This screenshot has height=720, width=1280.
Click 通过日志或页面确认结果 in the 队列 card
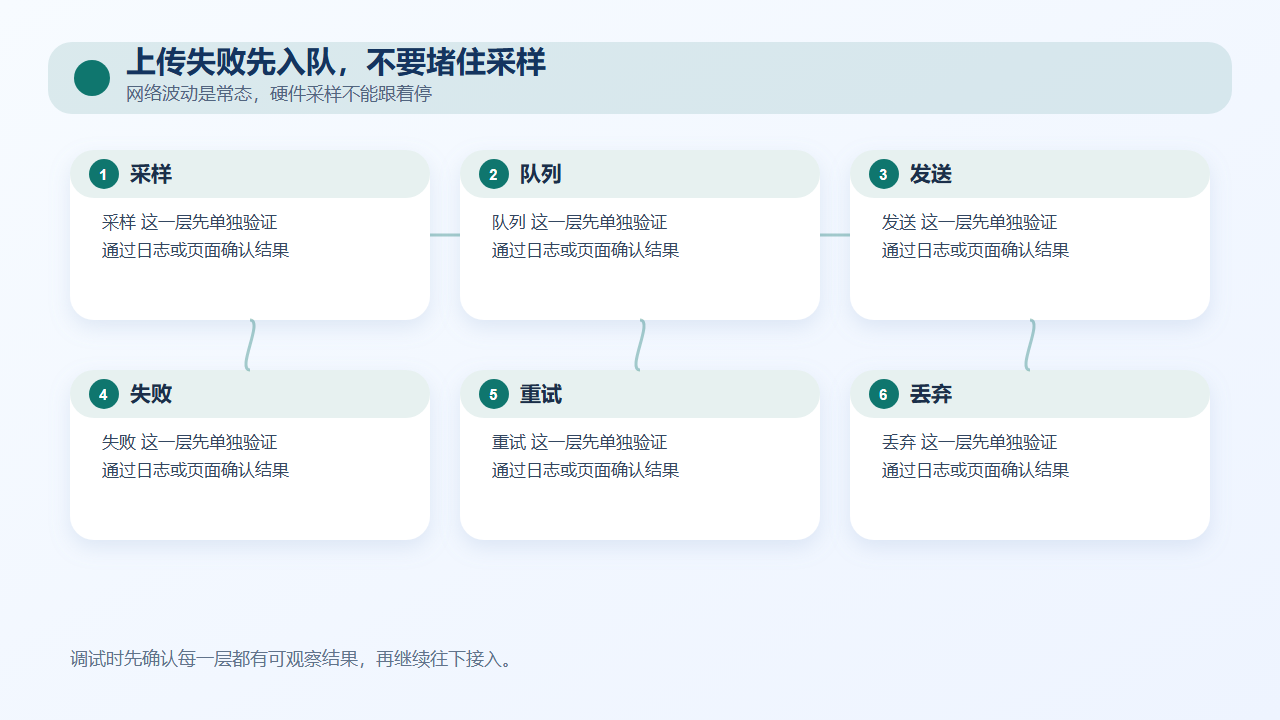click(586, 250)
